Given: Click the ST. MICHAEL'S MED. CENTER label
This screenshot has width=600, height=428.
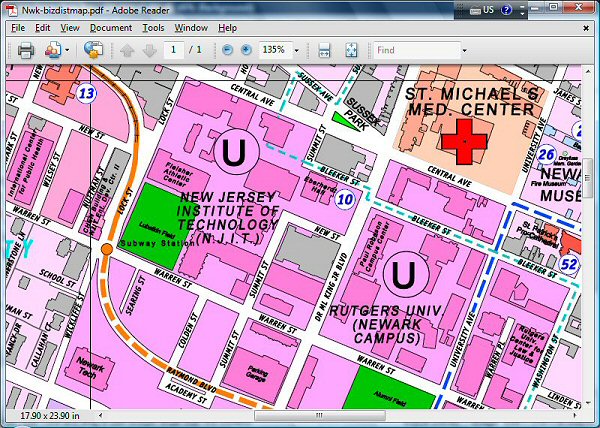Looking at the screenshot, I should point(472,101).
